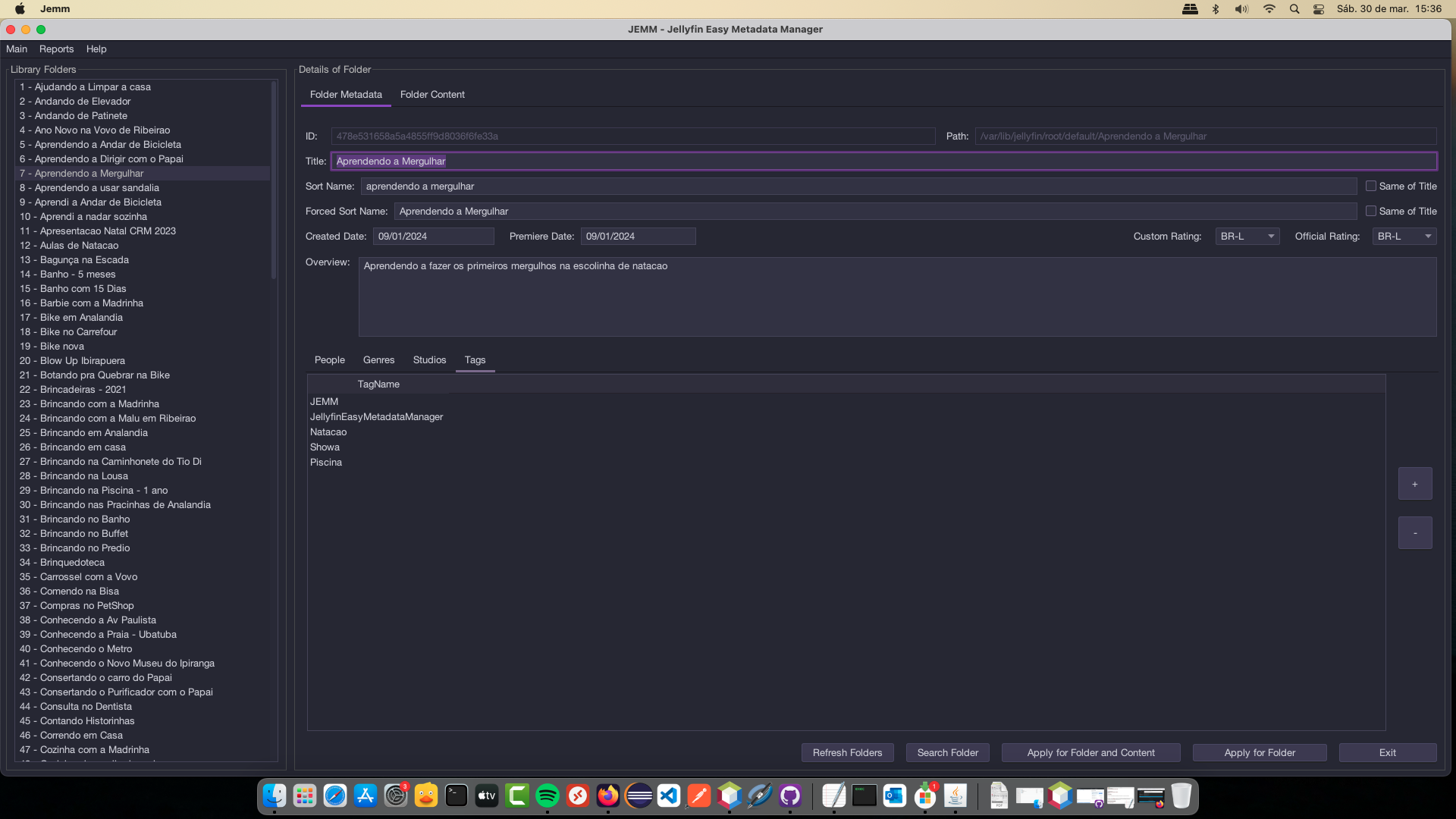
Task: Switch to the Folder Content tab
Action: [x=432, y=95]
